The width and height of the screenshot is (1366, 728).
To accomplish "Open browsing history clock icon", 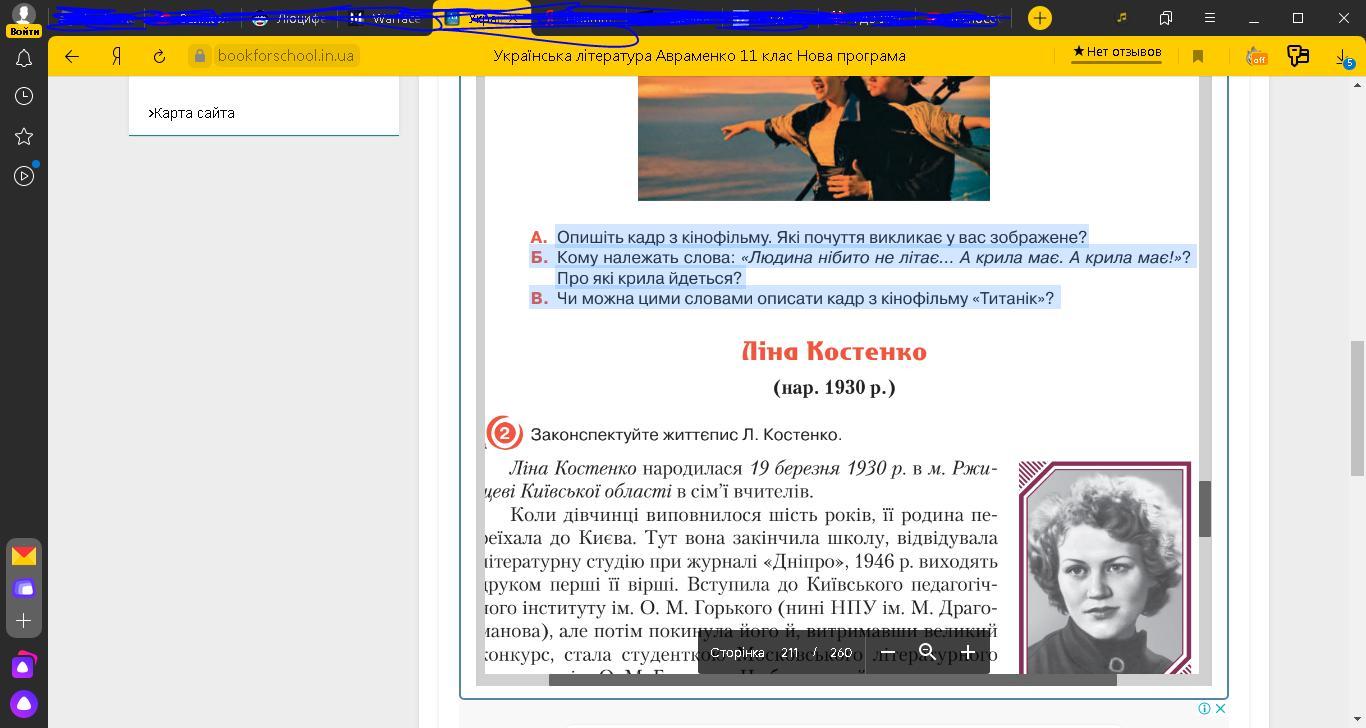I will click(24, 96).
